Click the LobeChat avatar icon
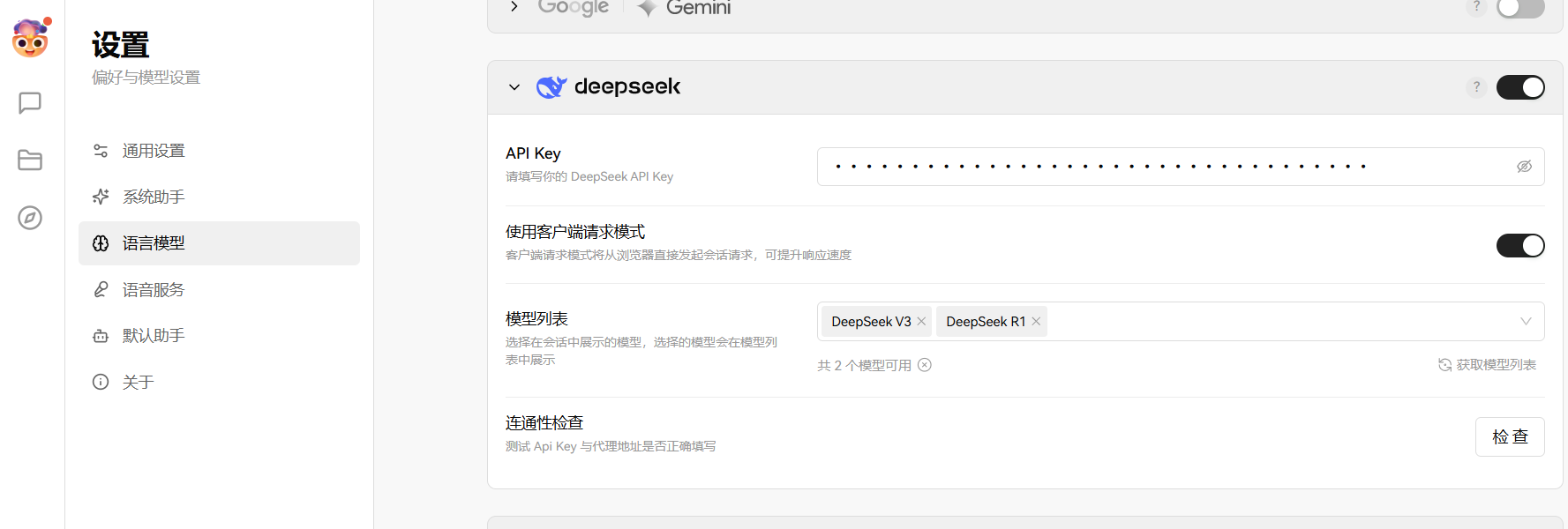1568x529 pixels. [30, 38]
